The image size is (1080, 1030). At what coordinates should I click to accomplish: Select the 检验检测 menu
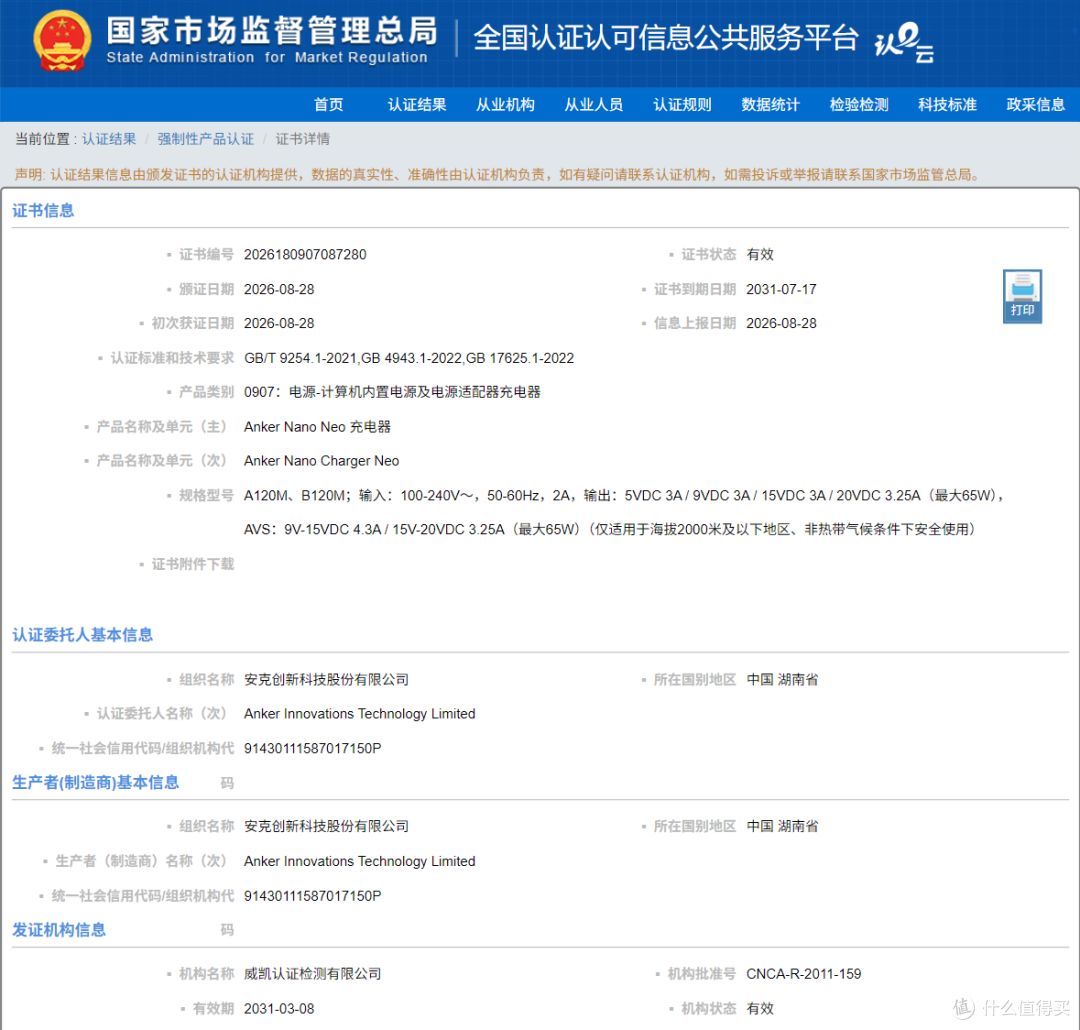859,105
